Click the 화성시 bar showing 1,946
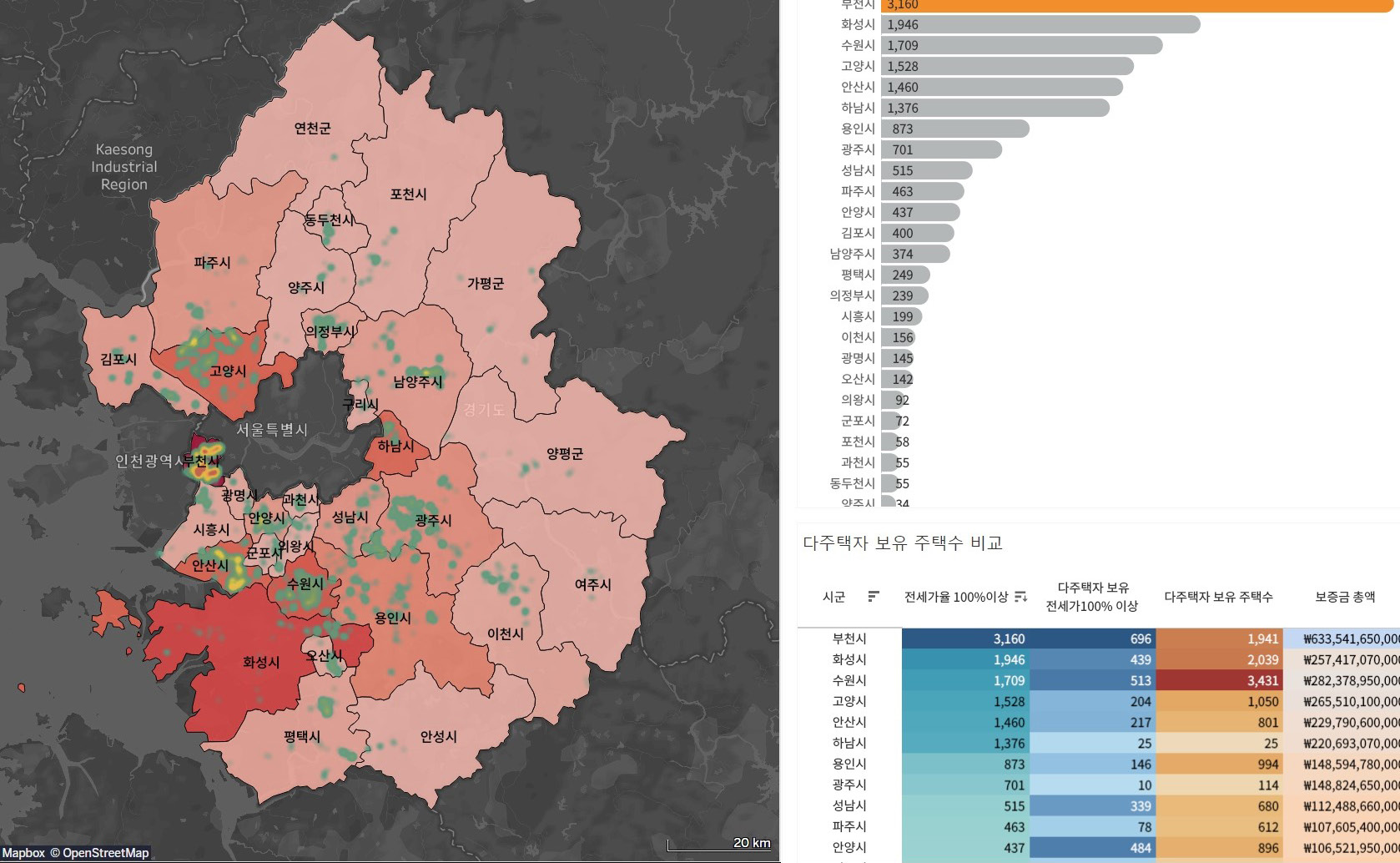The image size is (1400, 863). tap(1040, 24)
